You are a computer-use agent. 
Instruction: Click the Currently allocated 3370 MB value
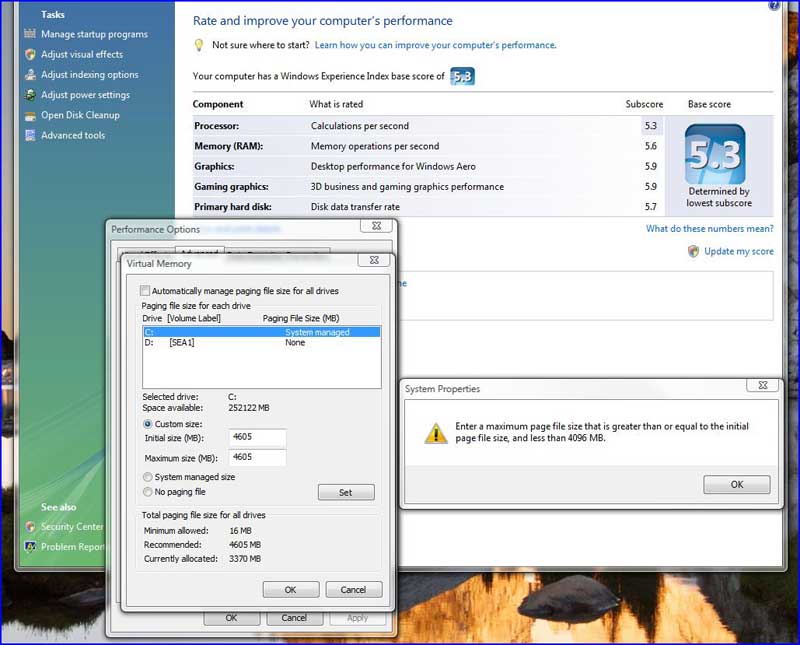(x=245, y=559)
